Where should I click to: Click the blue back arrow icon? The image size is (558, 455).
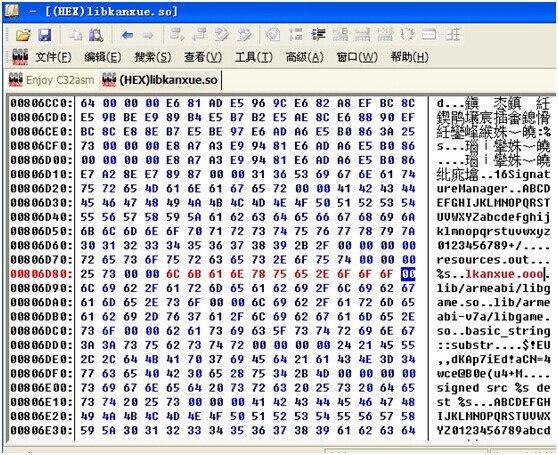coord(127,35)
